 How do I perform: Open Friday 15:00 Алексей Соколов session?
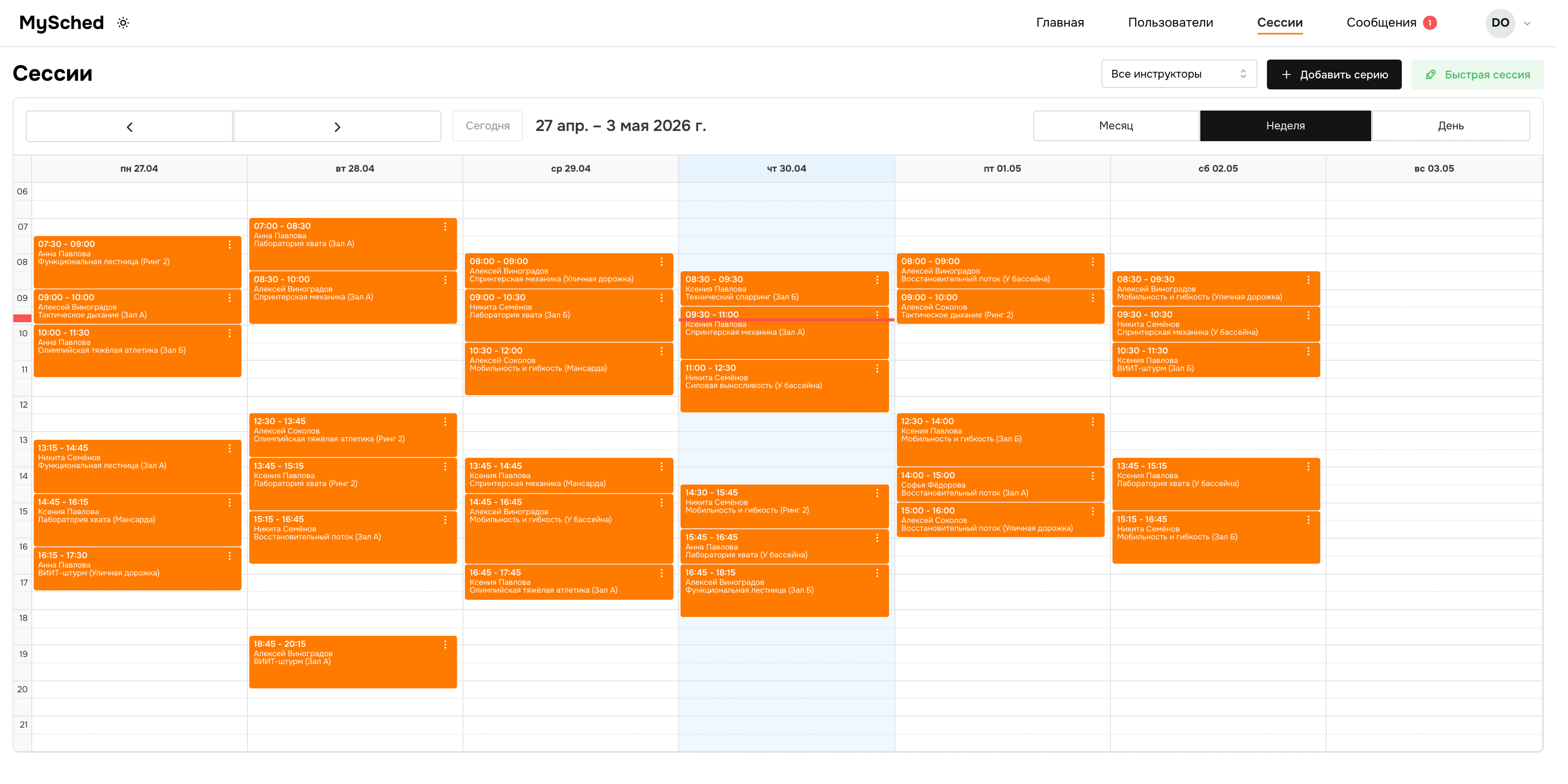[x=1000, y=520]
